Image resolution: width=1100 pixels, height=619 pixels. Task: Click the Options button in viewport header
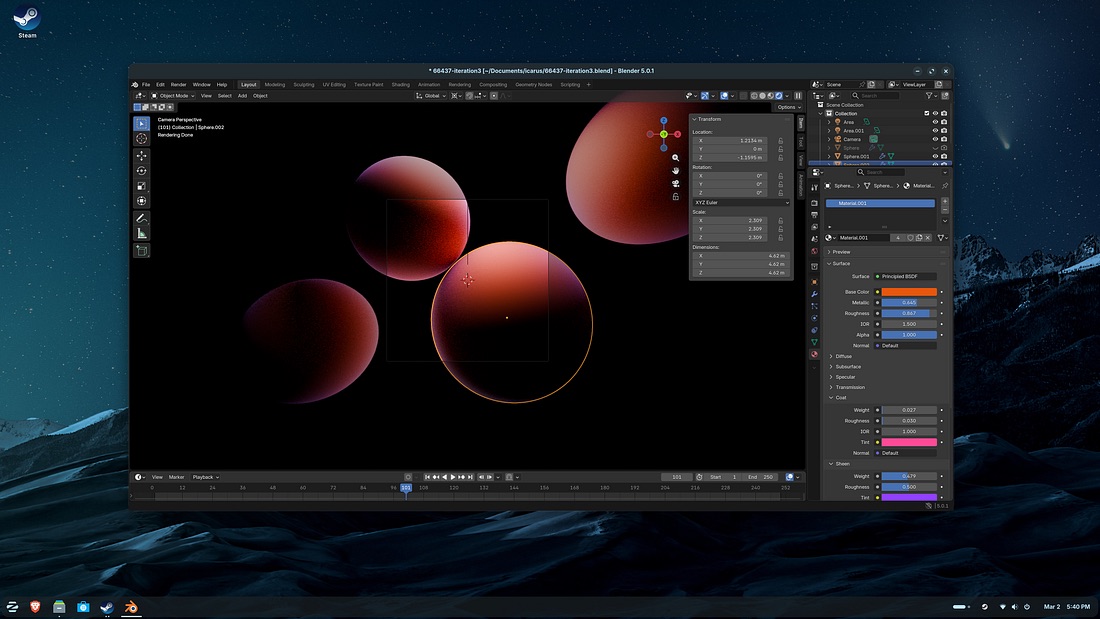pos(787,107)
